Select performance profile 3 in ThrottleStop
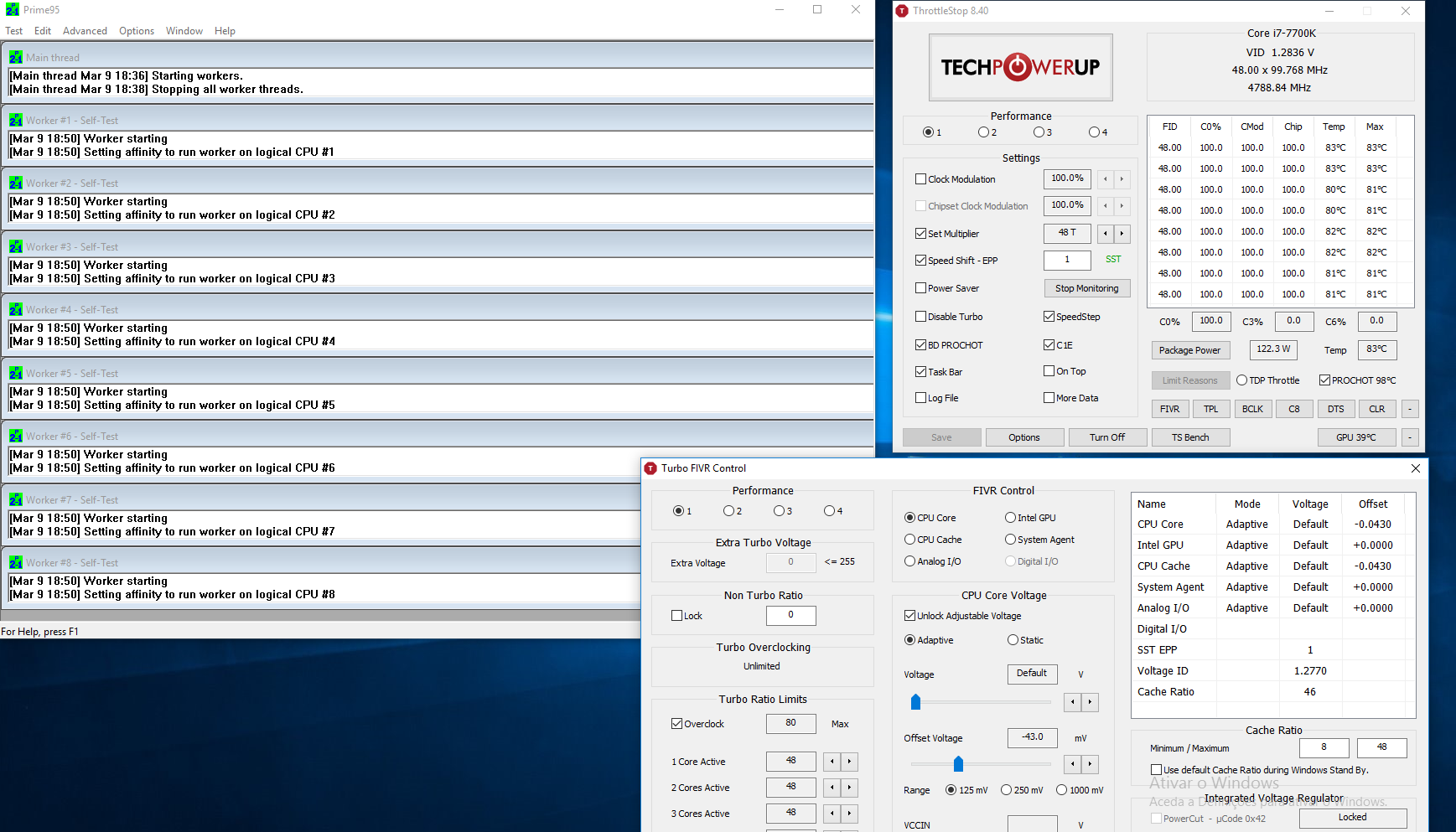The image size is (1456, 832). click(x=1039, y=132)
